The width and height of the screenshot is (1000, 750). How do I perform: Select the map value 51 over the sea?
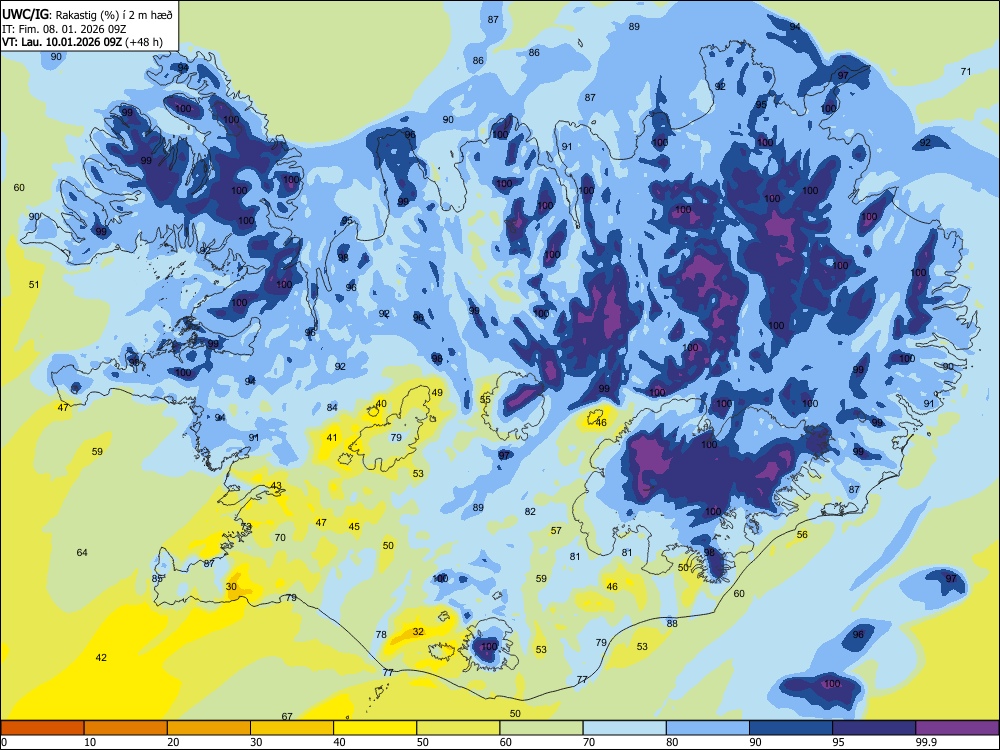[x=34, y=284]
